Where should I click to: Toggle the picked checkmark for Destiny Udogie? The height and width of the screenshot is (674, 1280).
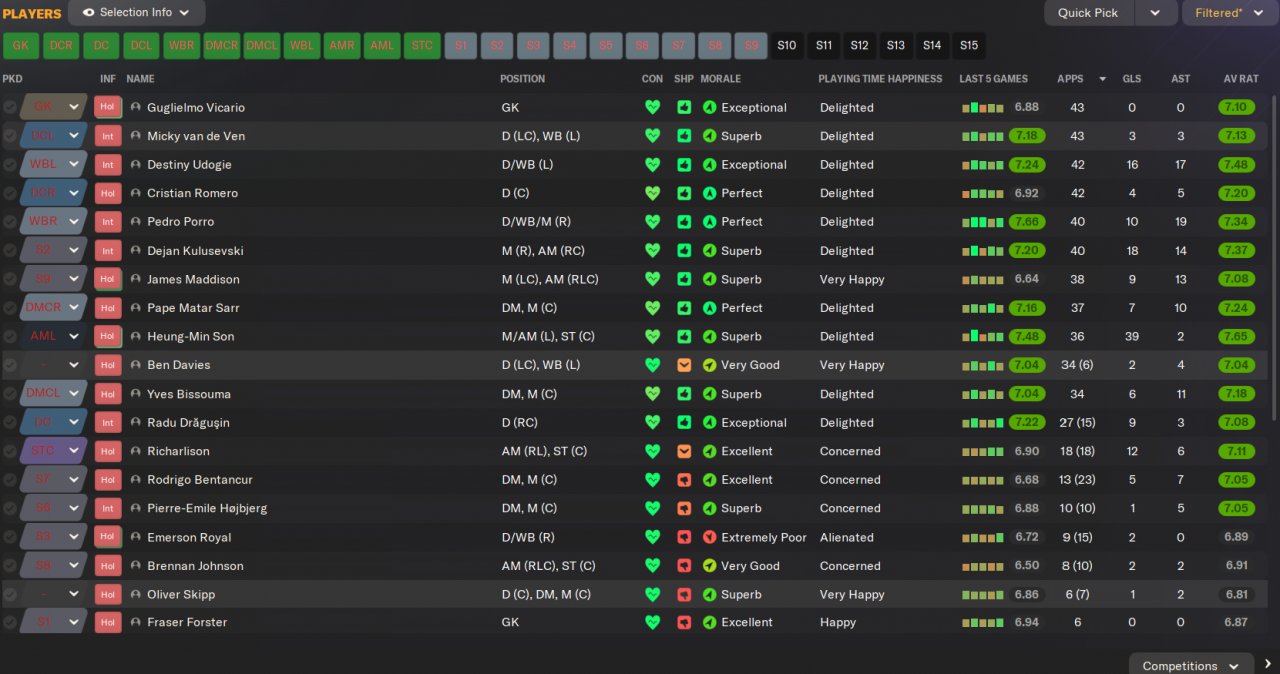coord(9,165)
